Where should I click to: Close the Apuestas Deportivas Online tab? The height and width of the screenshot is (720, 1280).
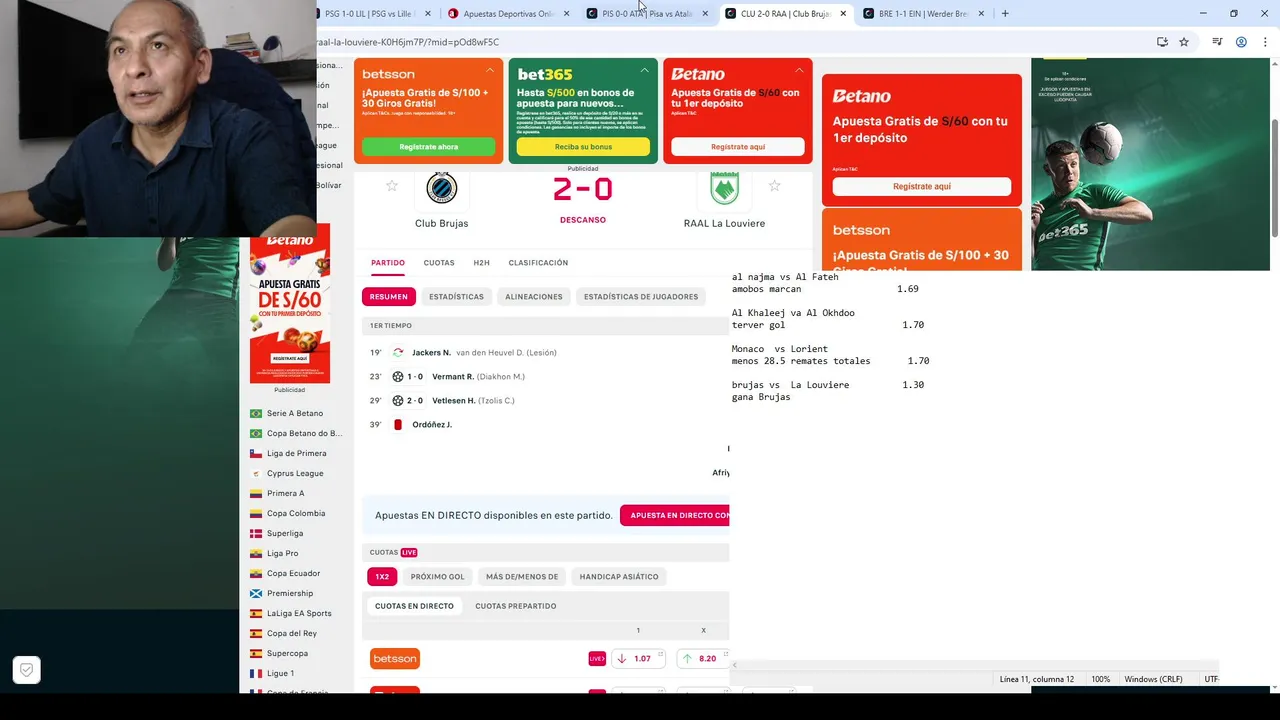point(567,14)
